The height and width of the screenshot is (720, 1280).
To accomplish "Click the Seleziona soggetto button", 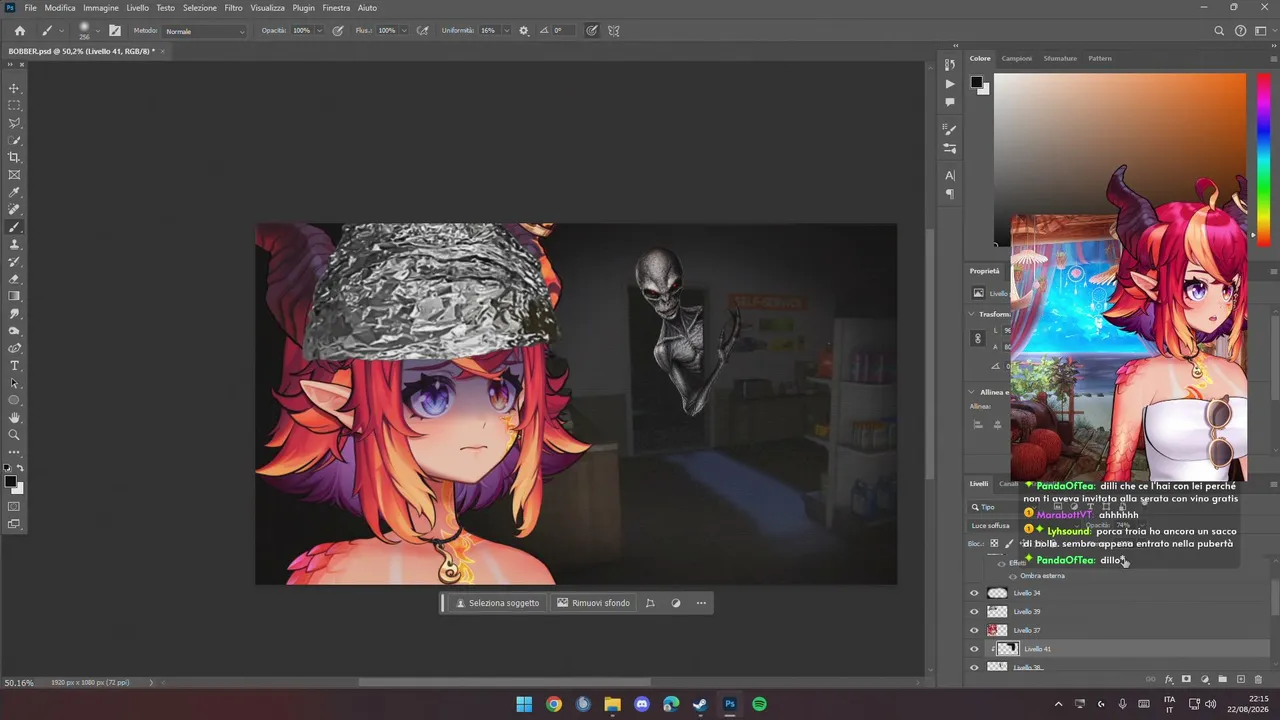I will click(x=497, y=603).
